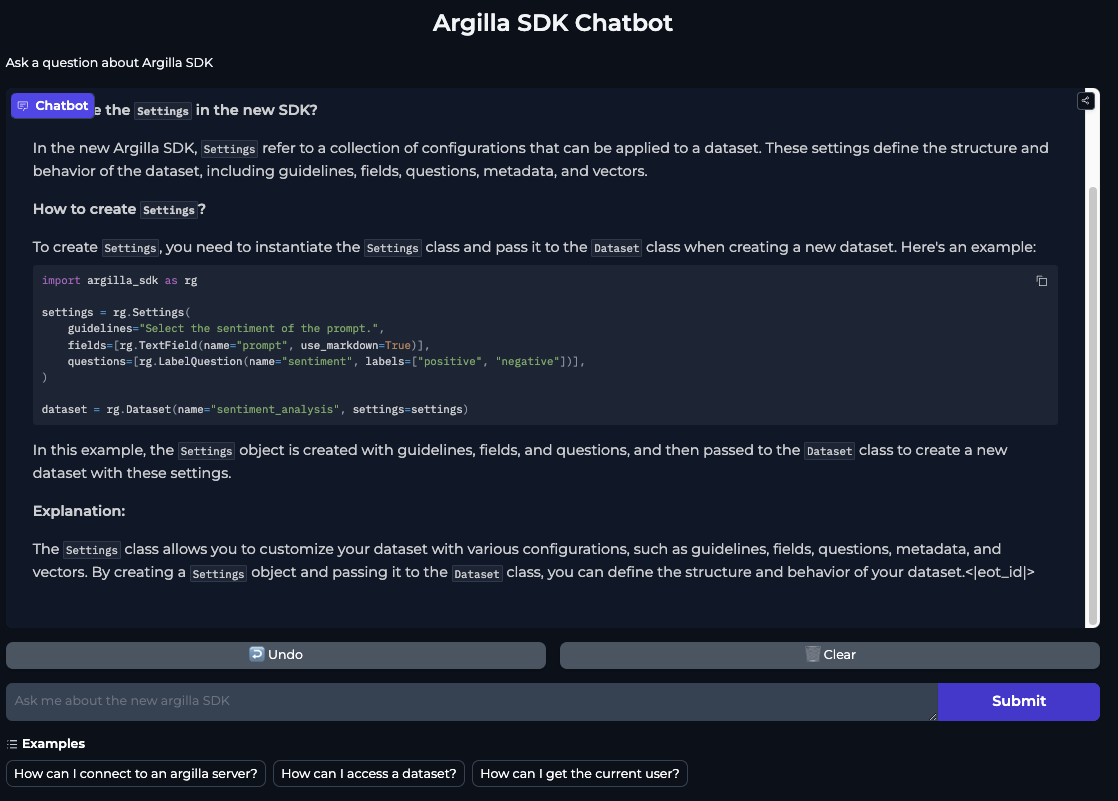This screenshot has width=1118, height=801.
Task: Copy the code snippet using the copy icon
Action: coord(1041,281)
